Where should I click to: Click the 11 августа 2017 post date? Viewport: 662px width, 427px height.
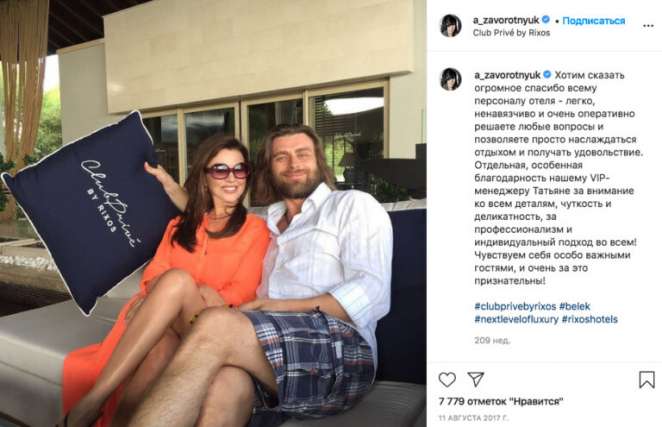tap(474, 418)
